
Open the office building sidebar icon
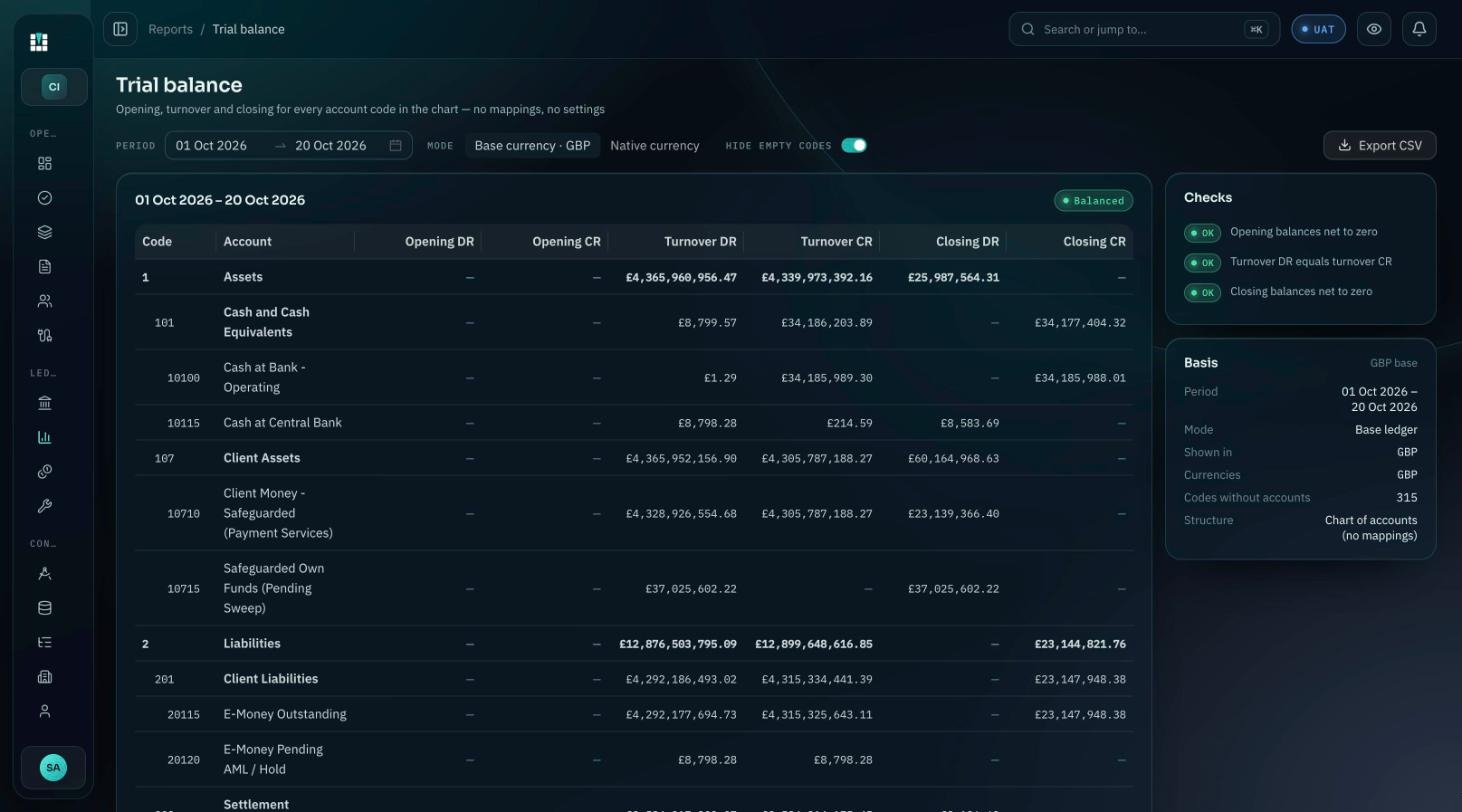coord(44,677)
